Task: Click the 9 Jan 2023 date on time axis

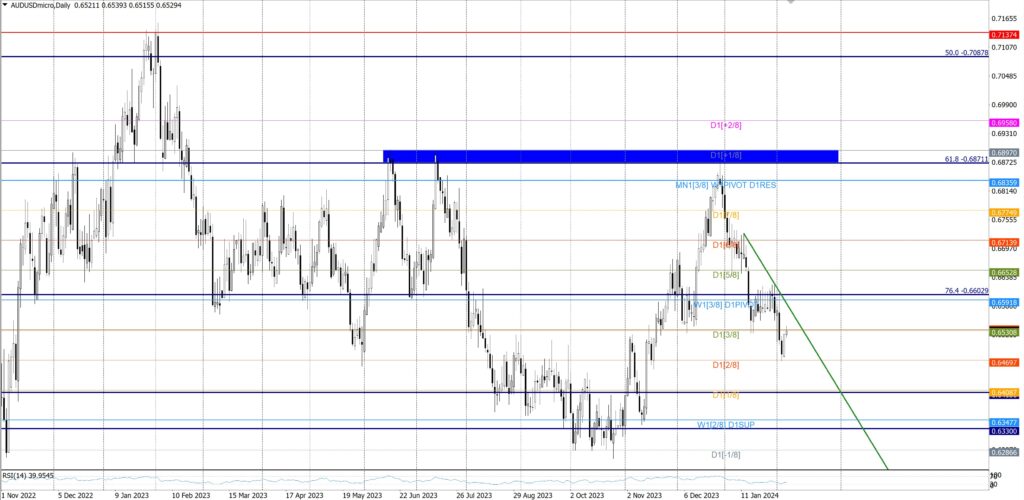Action: [x=131, y=494]
